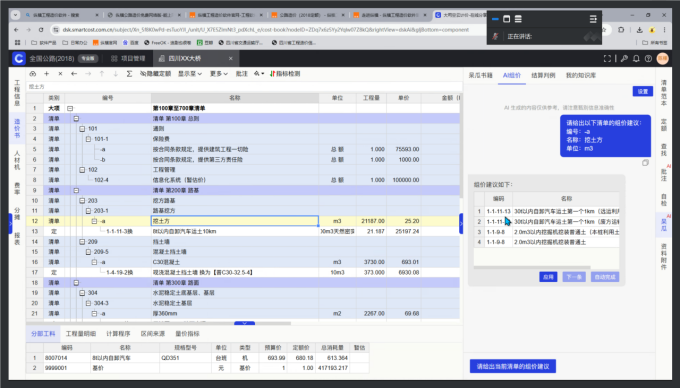Click the left arrow outdent icon
This screenshot has height=388, width=680.
74,74
